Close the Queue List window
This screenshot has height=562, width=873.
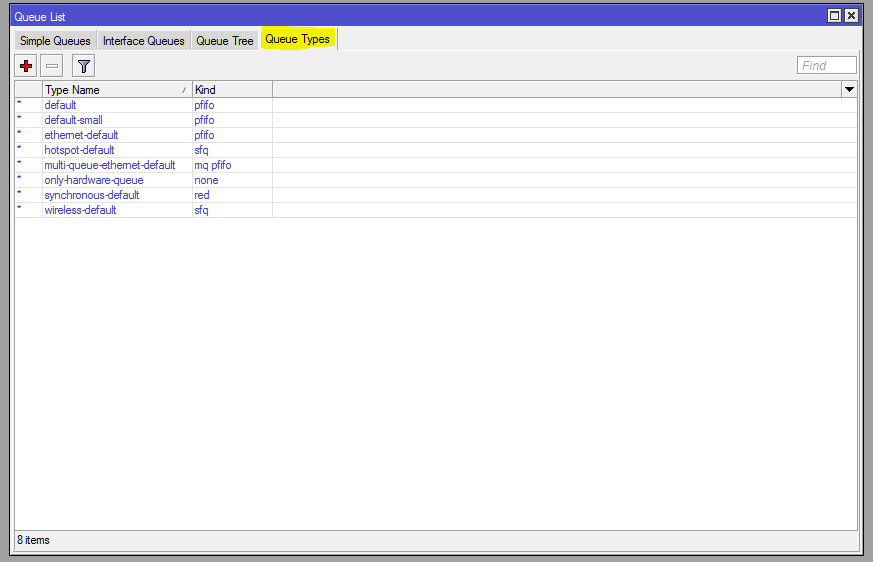click(x=851, y=16)
